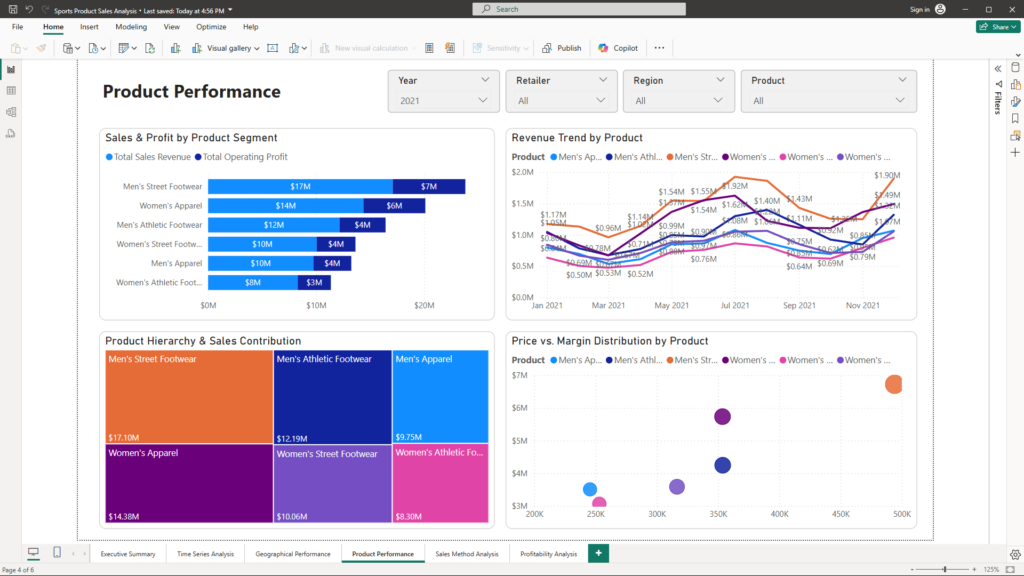Add new page with plus button
Viewport: 1024px width, 576px height.
click(x=598, y=553)
